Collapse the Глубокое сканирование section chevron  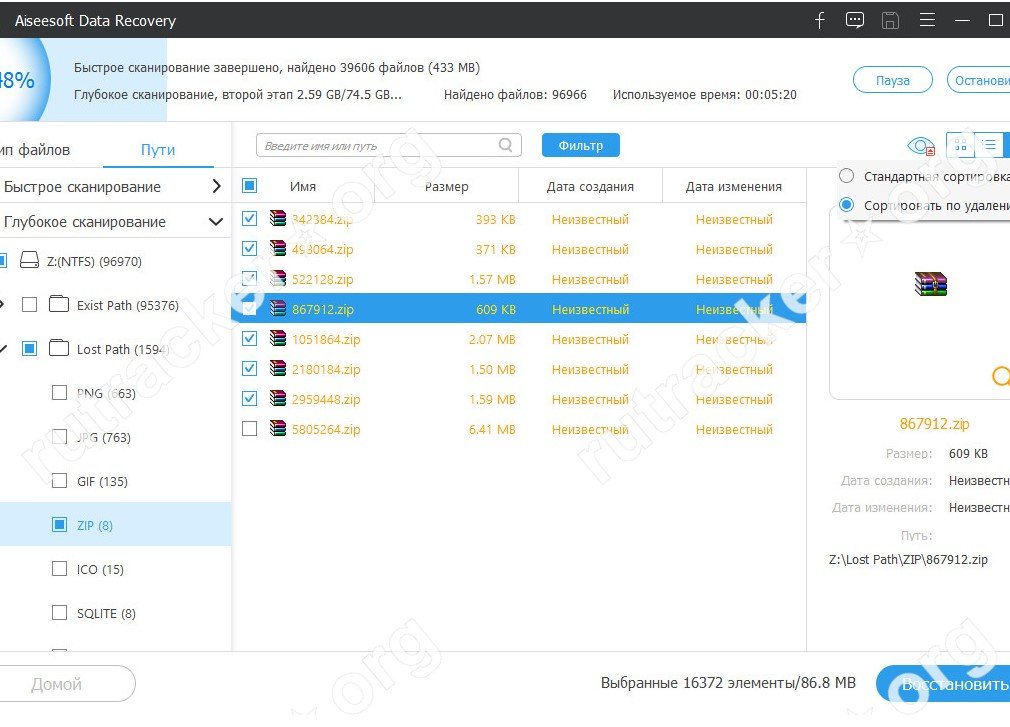pyautogui.click(x=216, y=222)
